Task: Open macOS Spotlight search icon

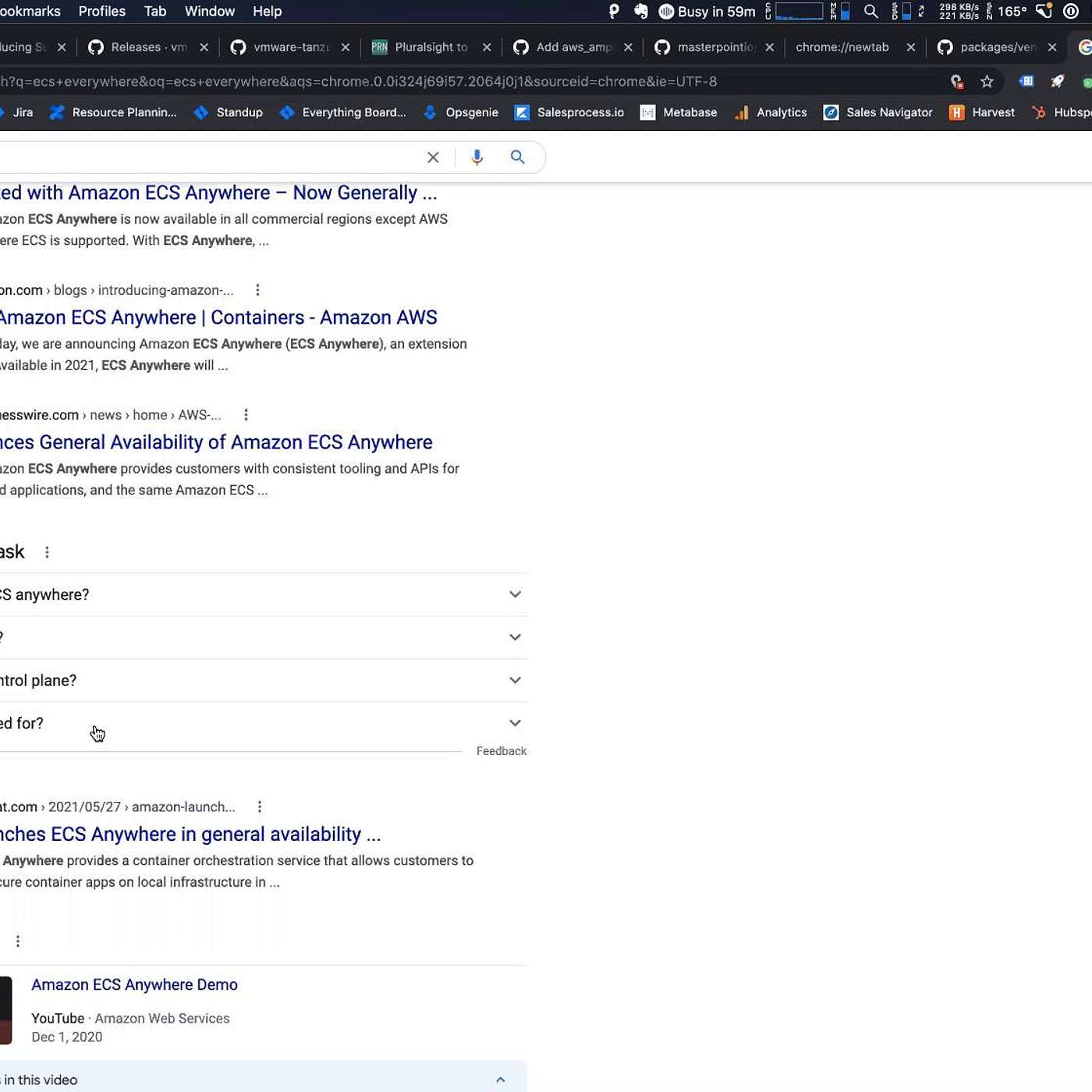Action: pyautogui.click(x=871, y=12)
